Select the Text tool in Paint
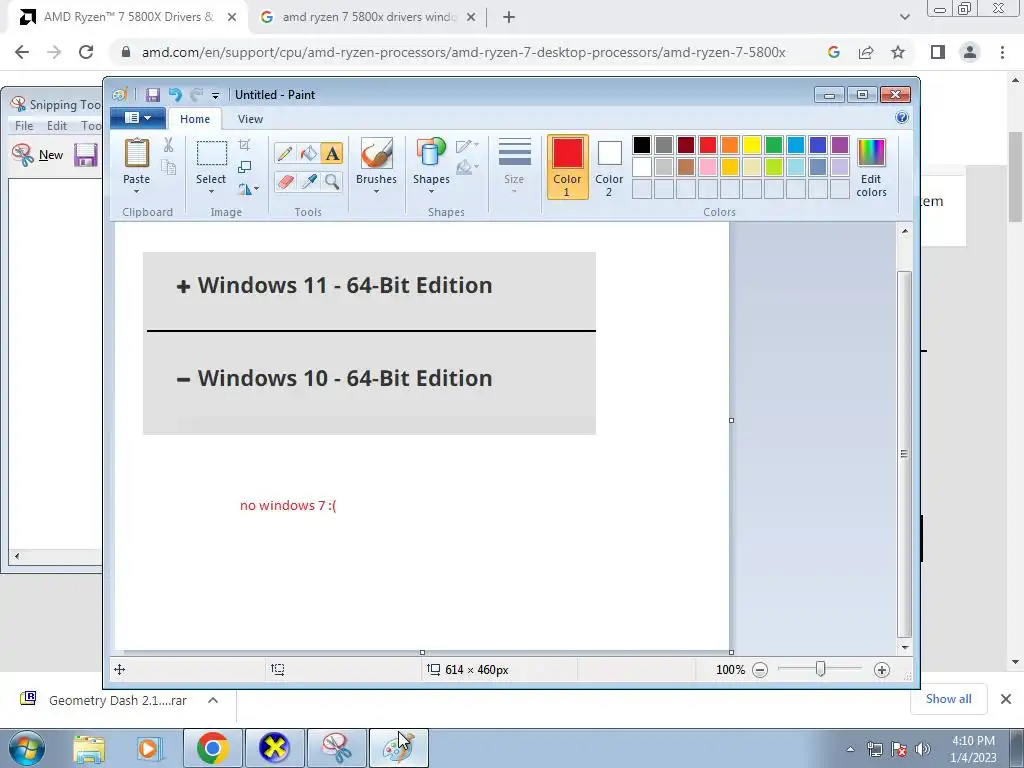Screen dimensions: 1024x768 [x=332, y=153]
